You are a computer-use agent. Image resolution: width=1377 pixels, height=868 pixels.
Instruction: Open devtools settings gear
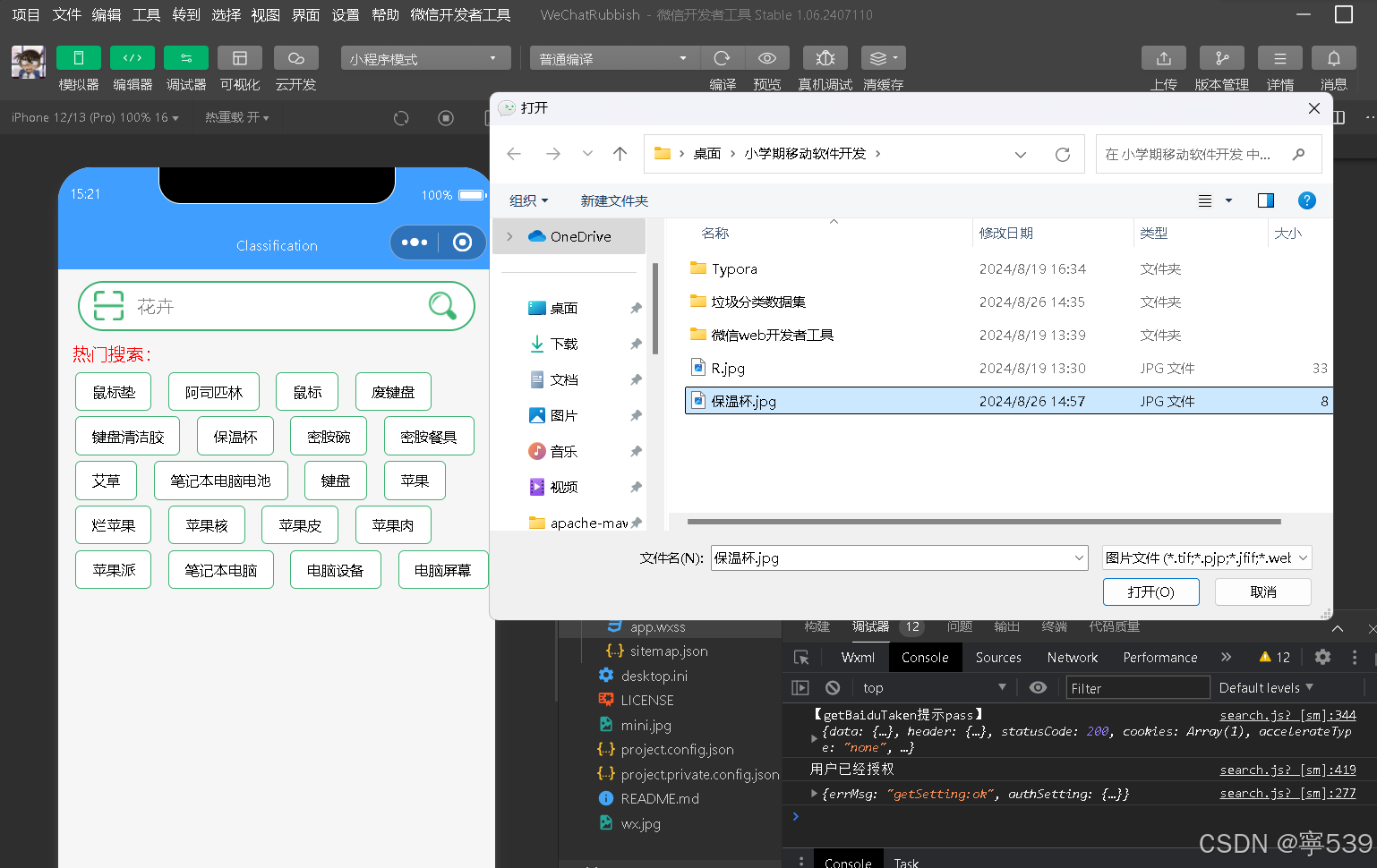pos(1322,657)
